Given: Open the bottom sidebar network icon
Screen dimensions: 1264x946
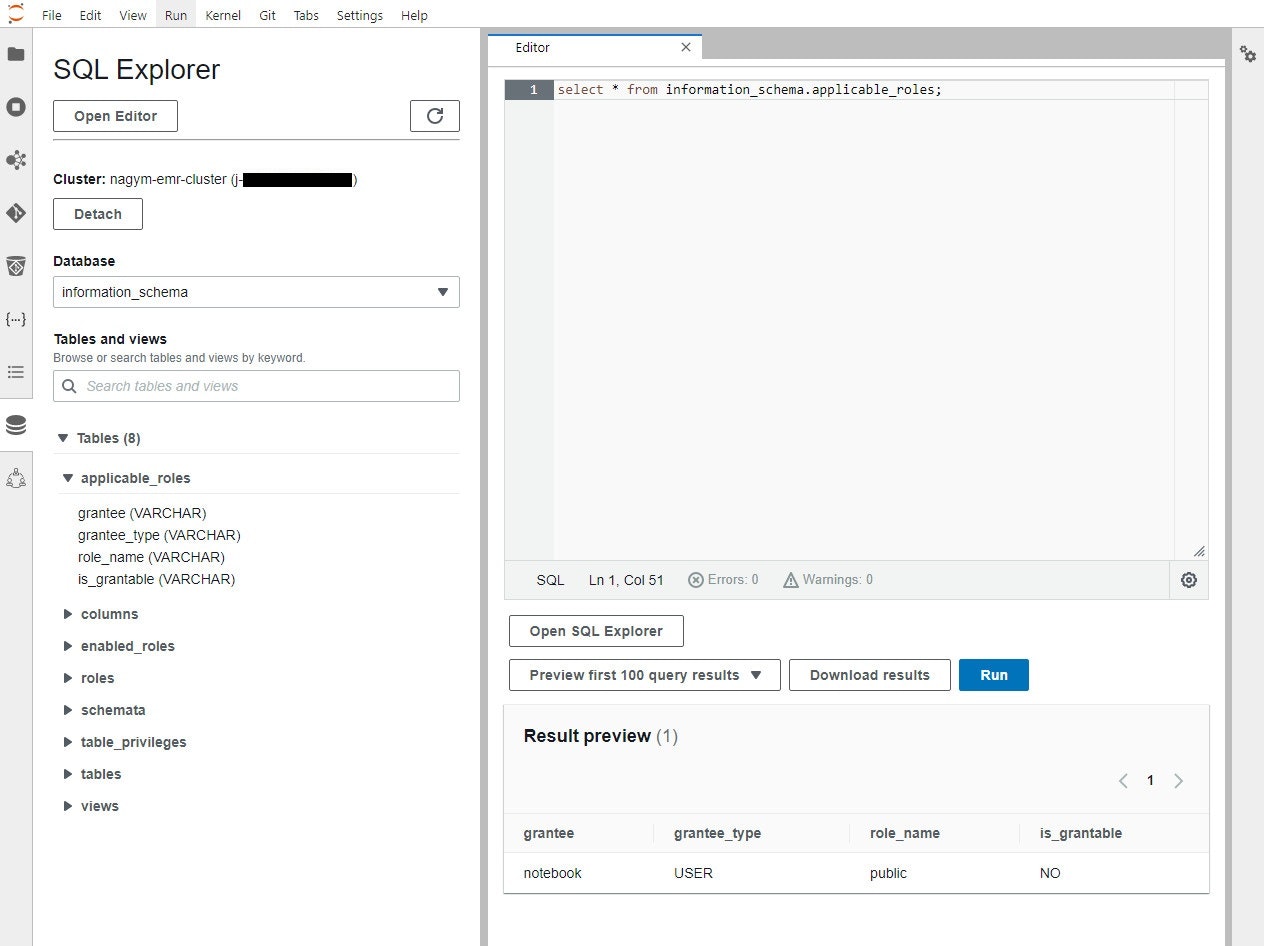Looking at the screenshot, I should pos(16,479).
